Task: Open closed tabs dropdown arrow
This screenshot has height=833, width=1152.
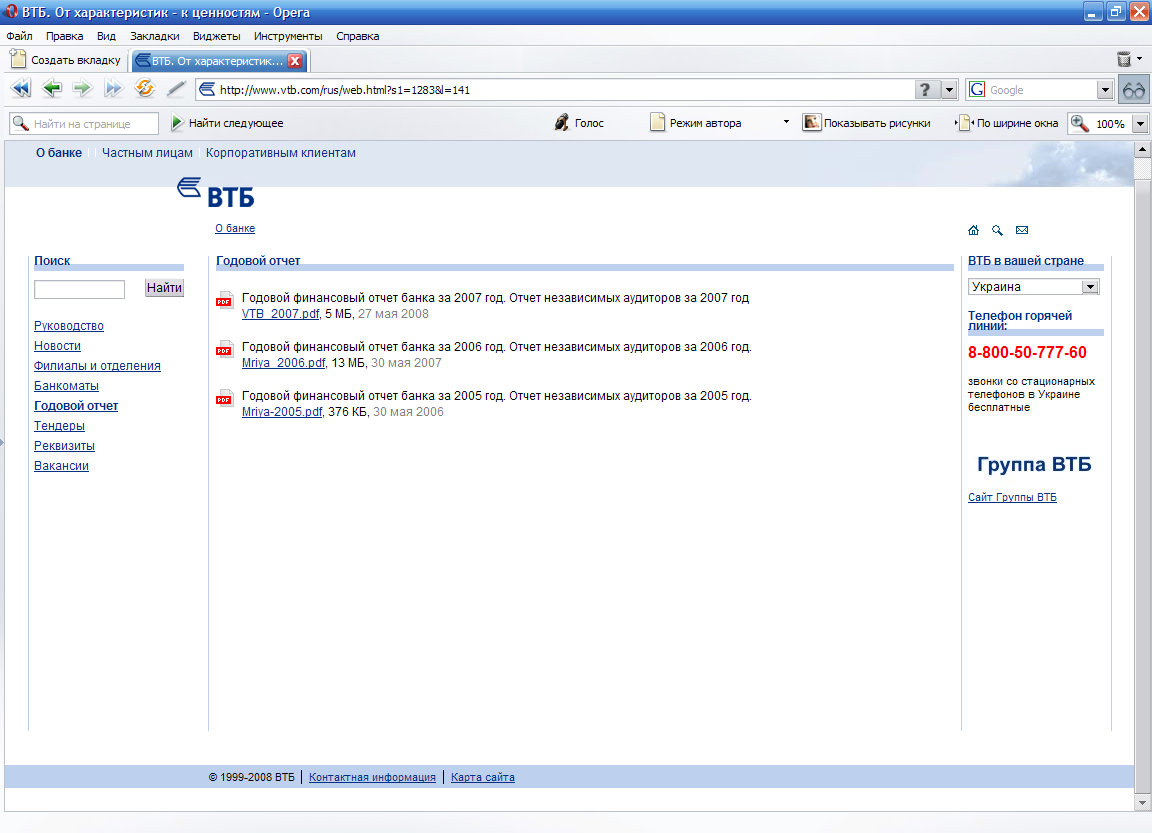Action: (1140, 58)
